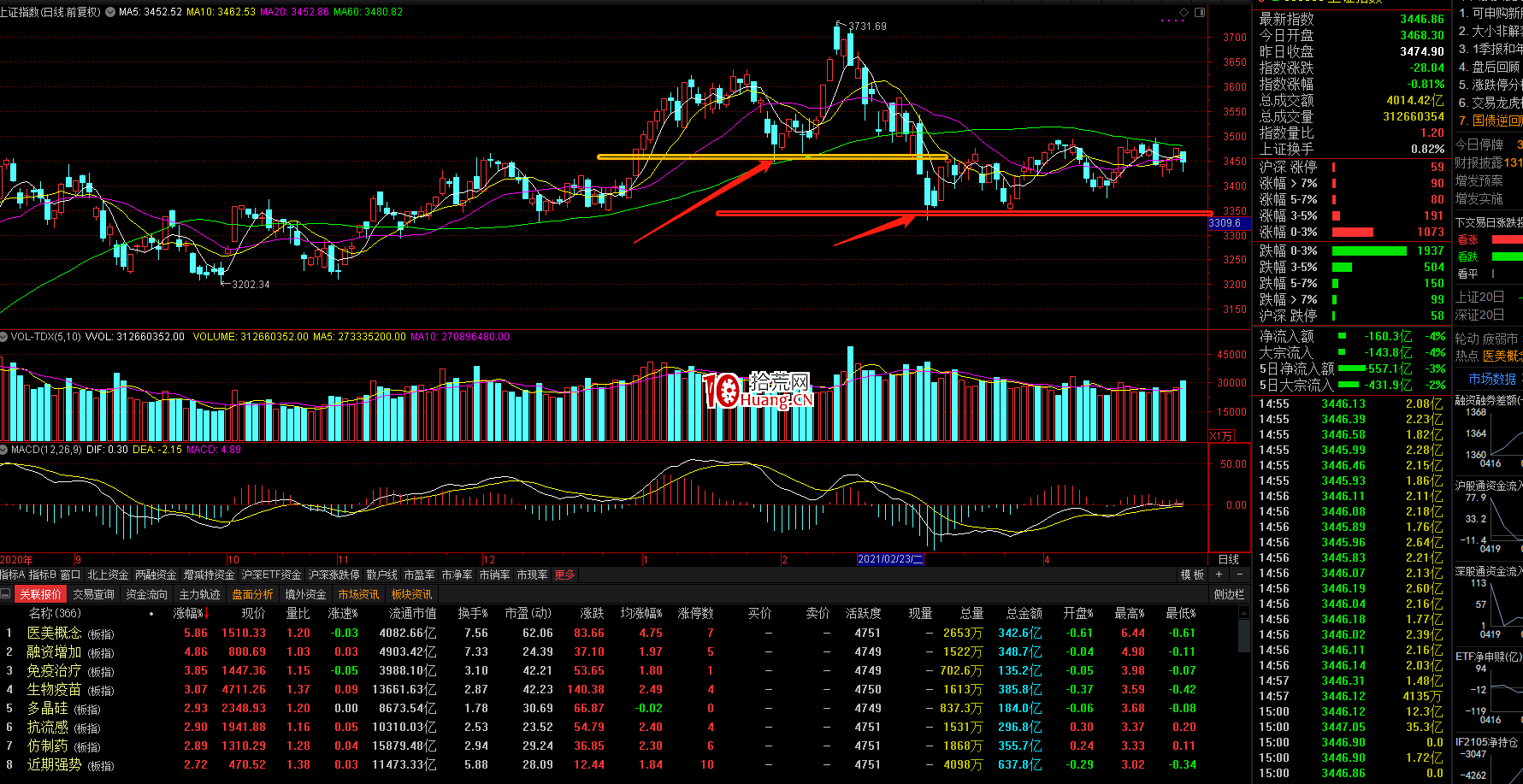Click the 涨幅 0-3% red bar
This screenshot has width=1523, height=784.
(x=1353, y=233)
